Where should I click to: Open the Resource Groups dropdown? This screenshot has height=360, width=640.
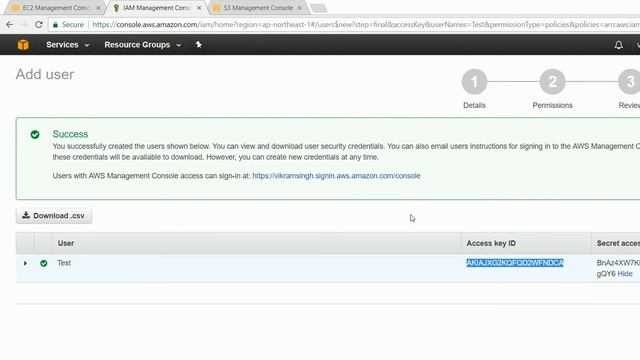click(142, 45)
